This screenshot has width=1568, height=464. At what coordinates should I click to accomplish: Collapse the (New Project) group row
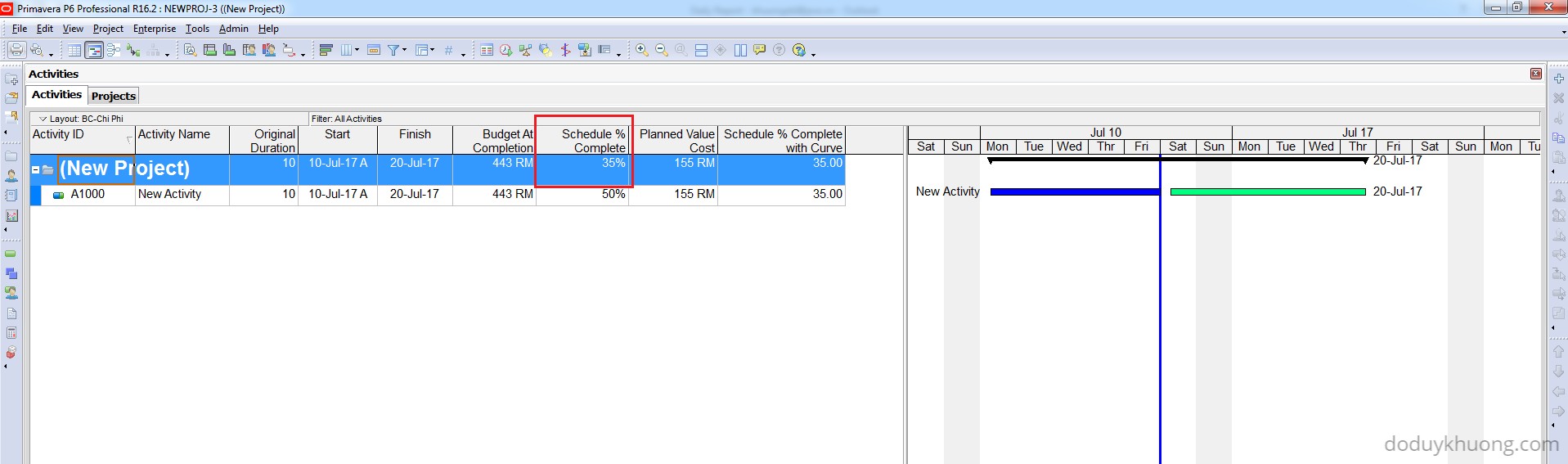click(36, 169)
